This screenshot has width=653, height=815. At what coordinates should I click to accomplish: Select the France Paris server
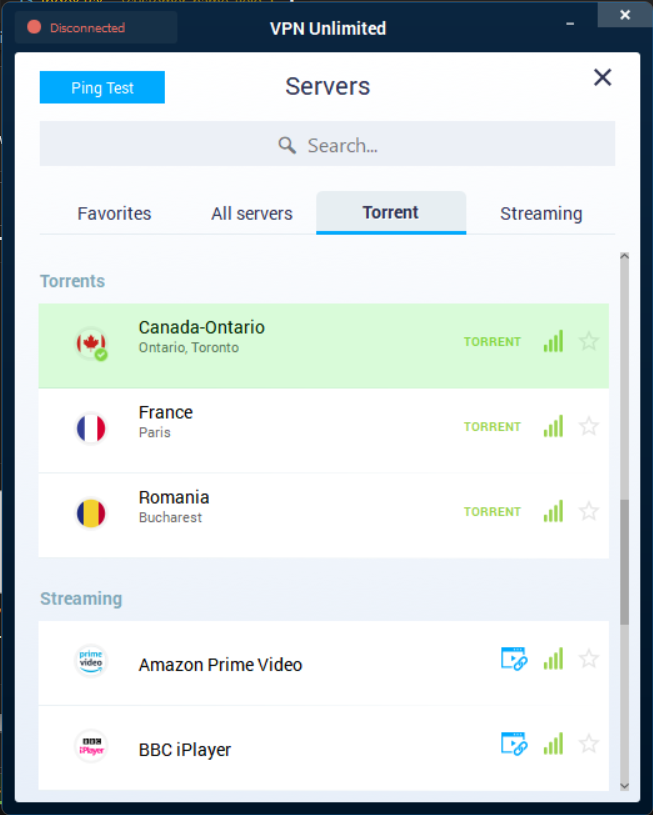(x=323, y=430)
